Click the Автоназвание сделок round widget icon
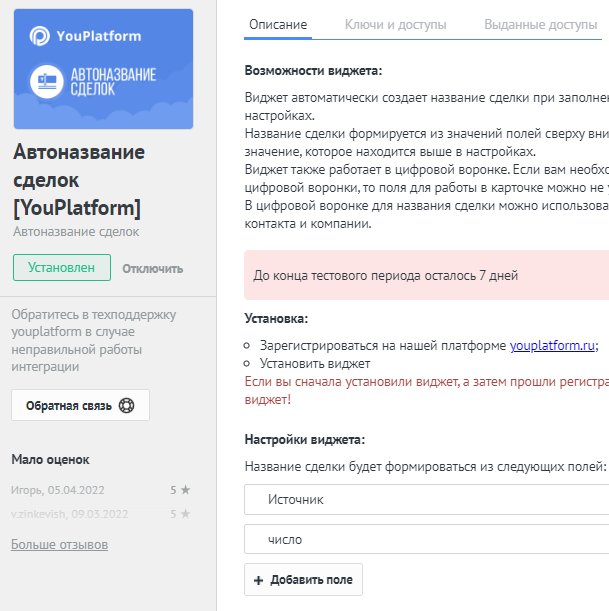Screen dimensions: 609x611 47,81
